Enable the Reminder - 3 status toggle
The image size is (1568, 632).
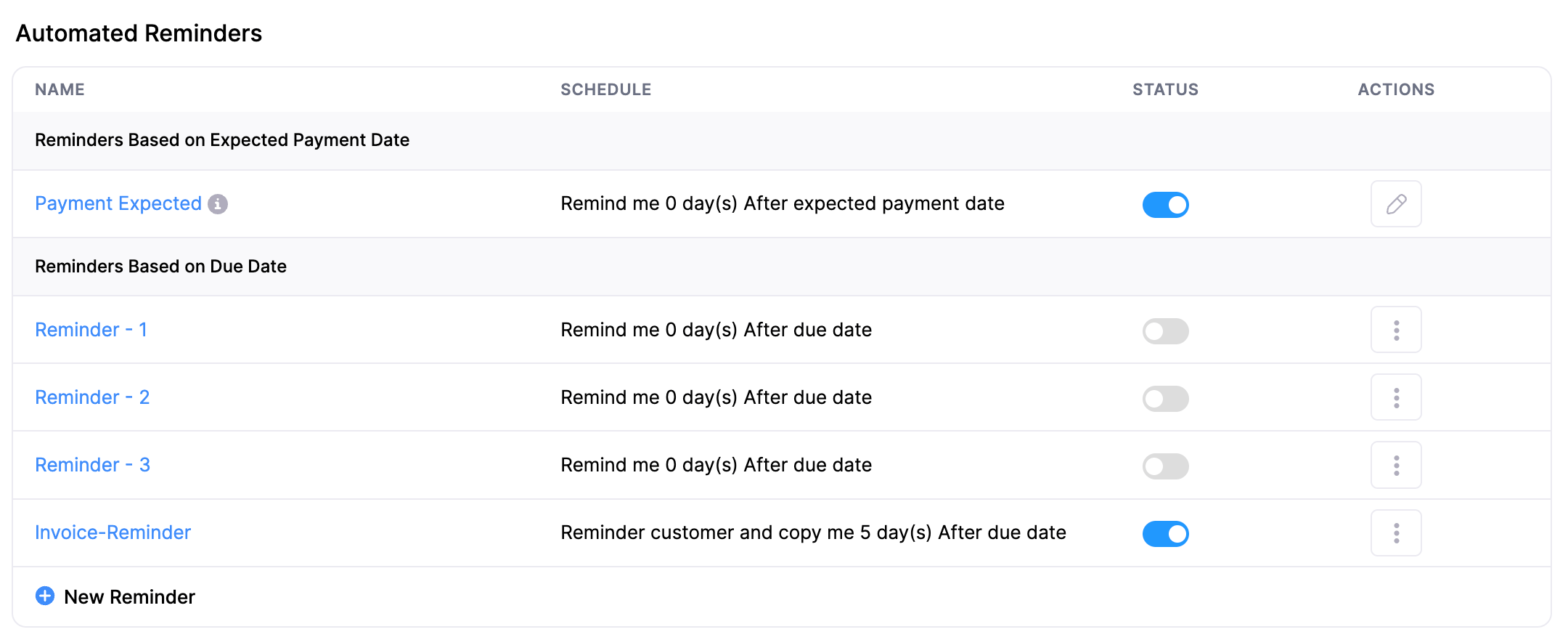(x=1165, y=466)
